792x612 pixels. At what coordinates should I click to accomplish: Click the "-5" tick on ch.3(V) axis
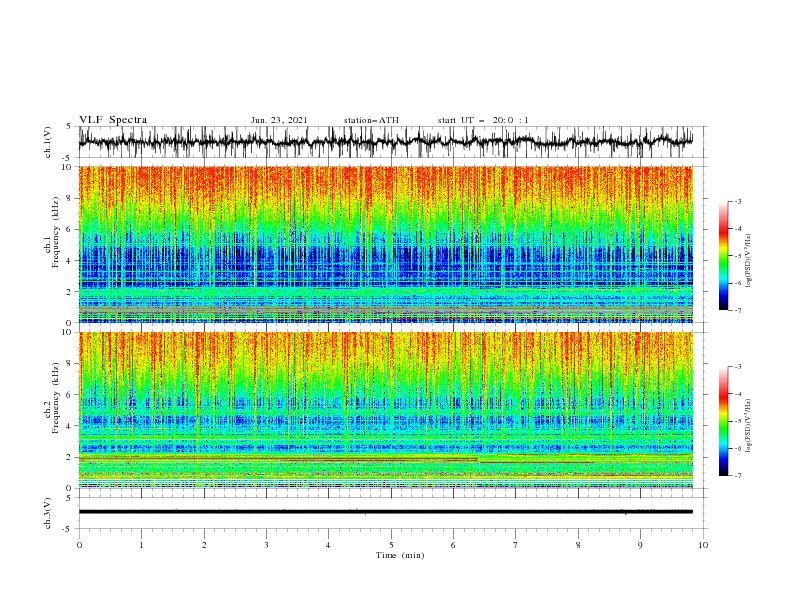(68, 529)
